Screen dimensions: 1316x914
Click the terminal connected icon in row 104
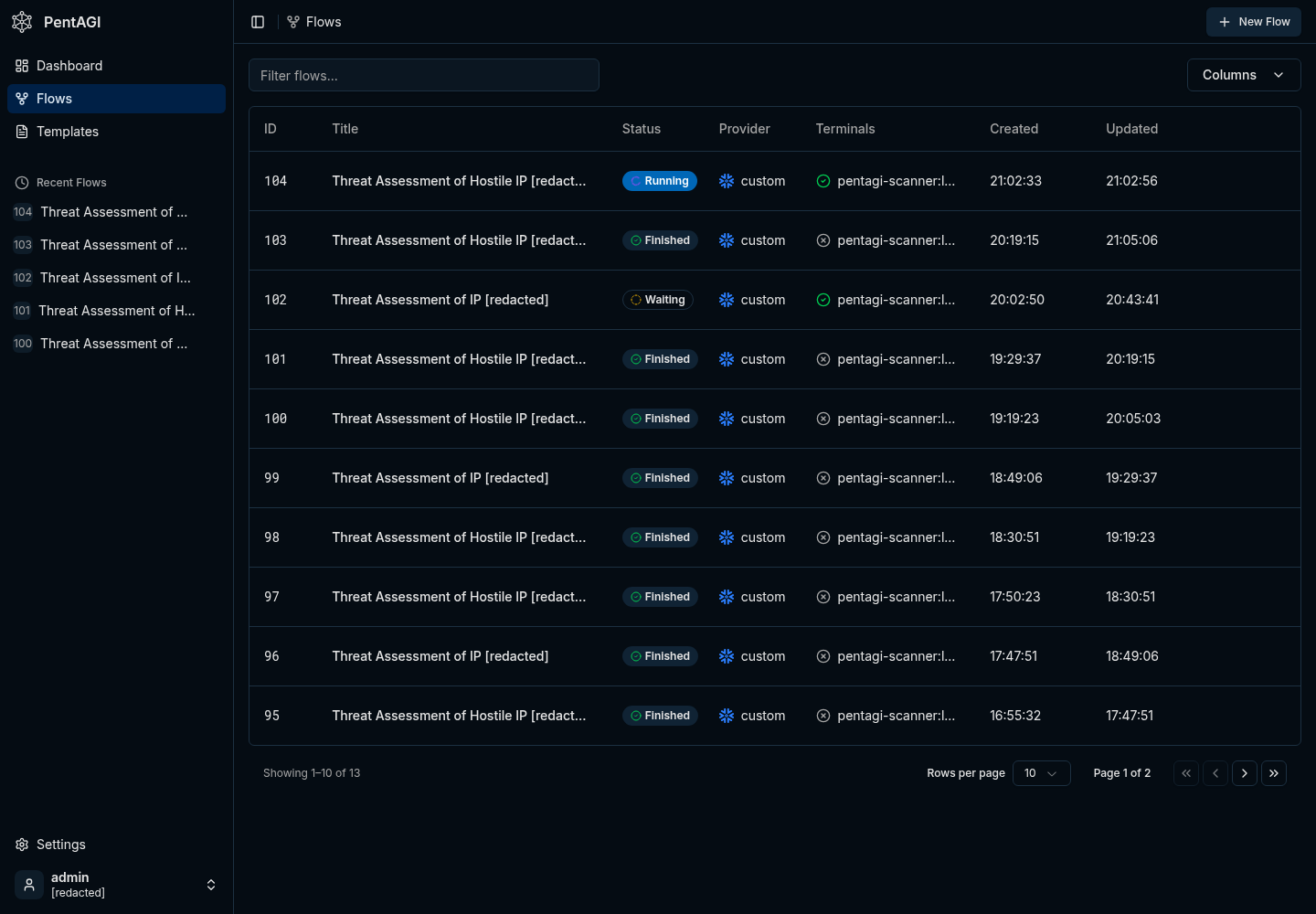click(823, 181)
